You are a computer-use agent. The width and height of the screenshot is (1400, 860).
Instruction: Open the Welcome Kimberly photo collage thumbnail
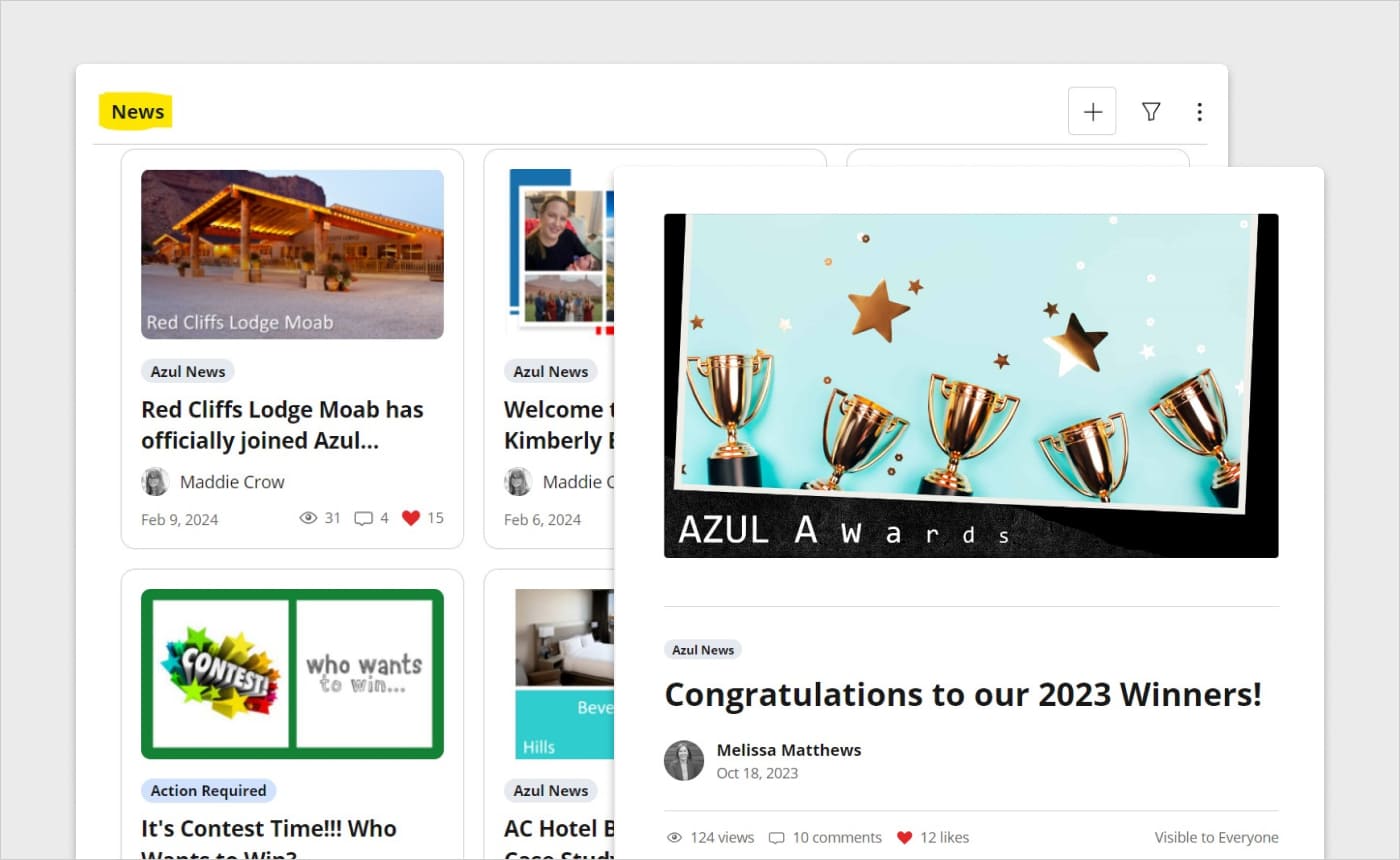(x=559, y=254)
